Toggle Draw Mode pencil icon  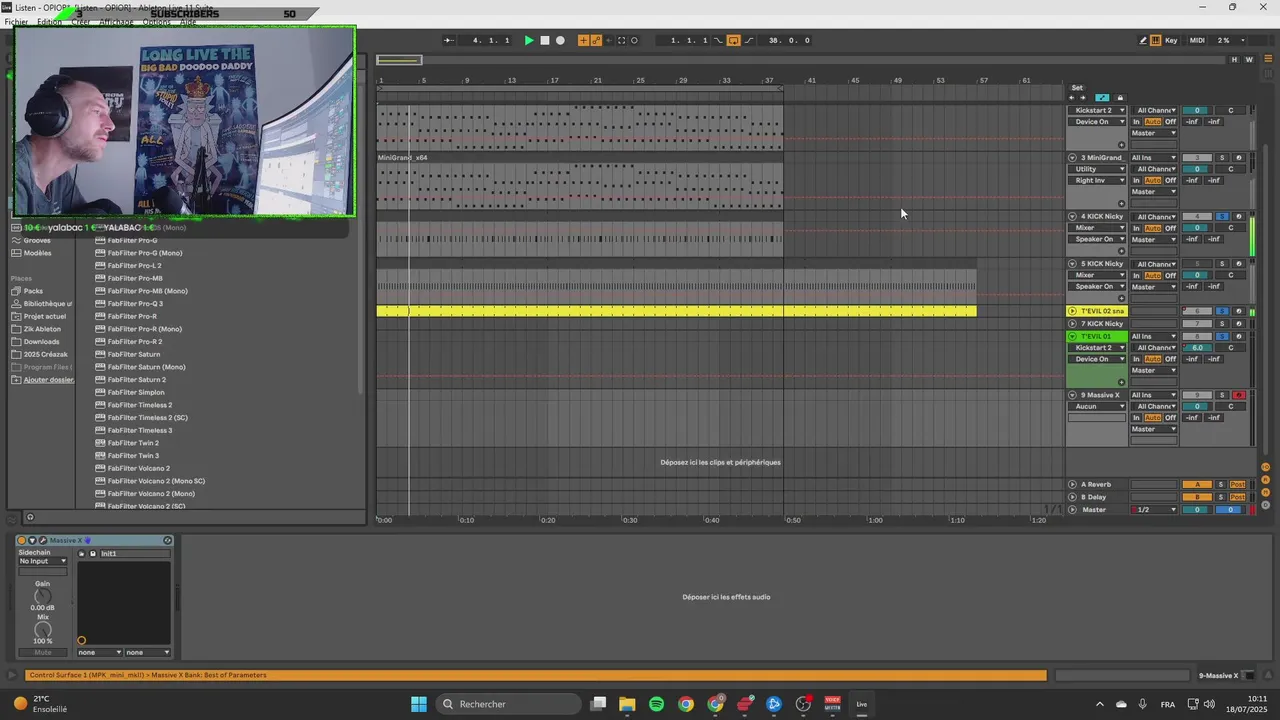1143,40
